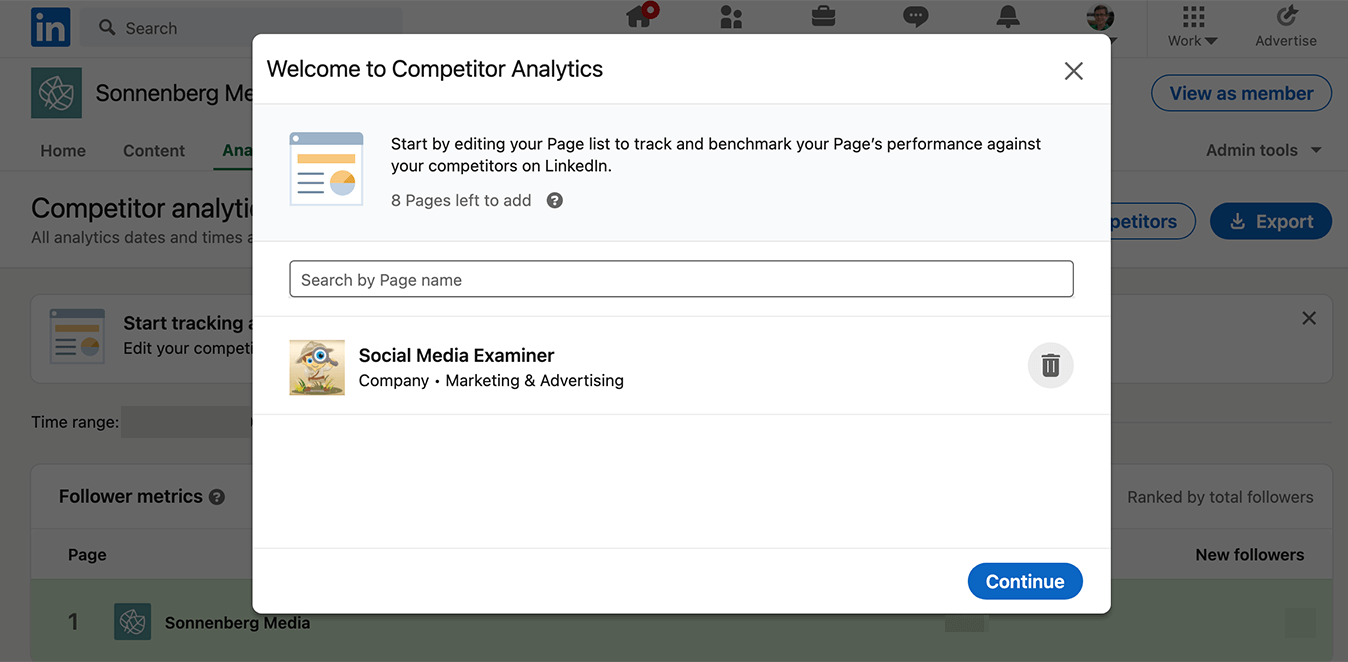Screen dimensions: 1348x662
Task: Expand the Work apps grid menu
Action: [x=1193, y=26]
